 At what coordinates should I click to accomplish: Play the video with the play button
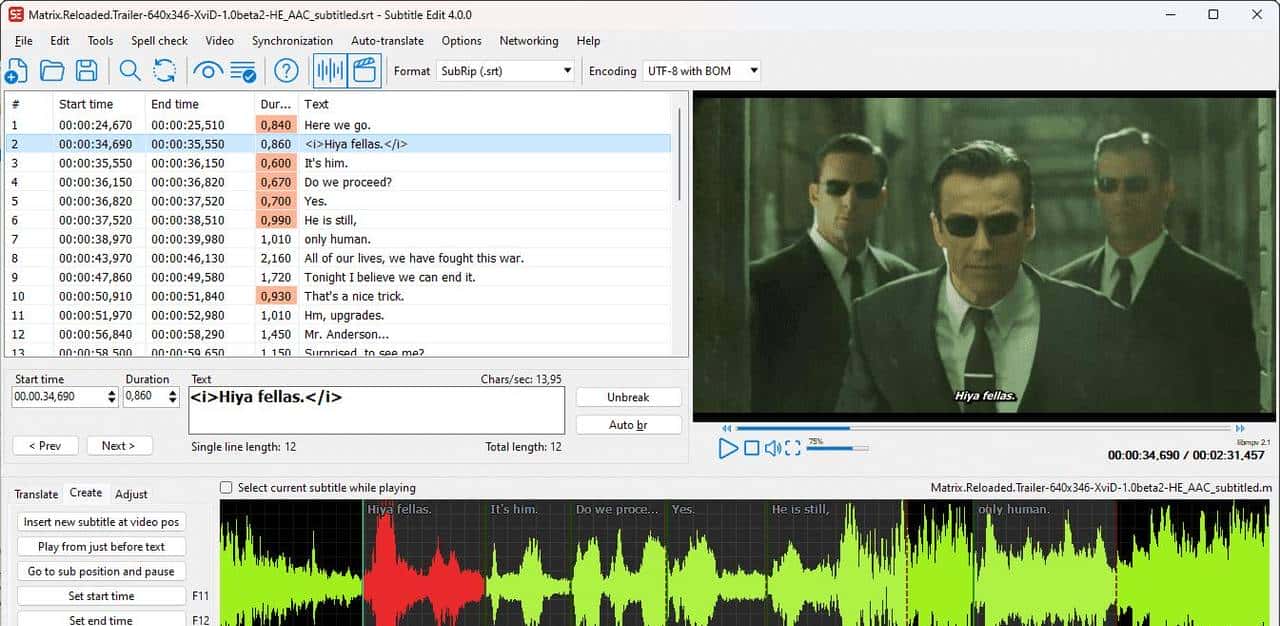click(x=728, y=448)
